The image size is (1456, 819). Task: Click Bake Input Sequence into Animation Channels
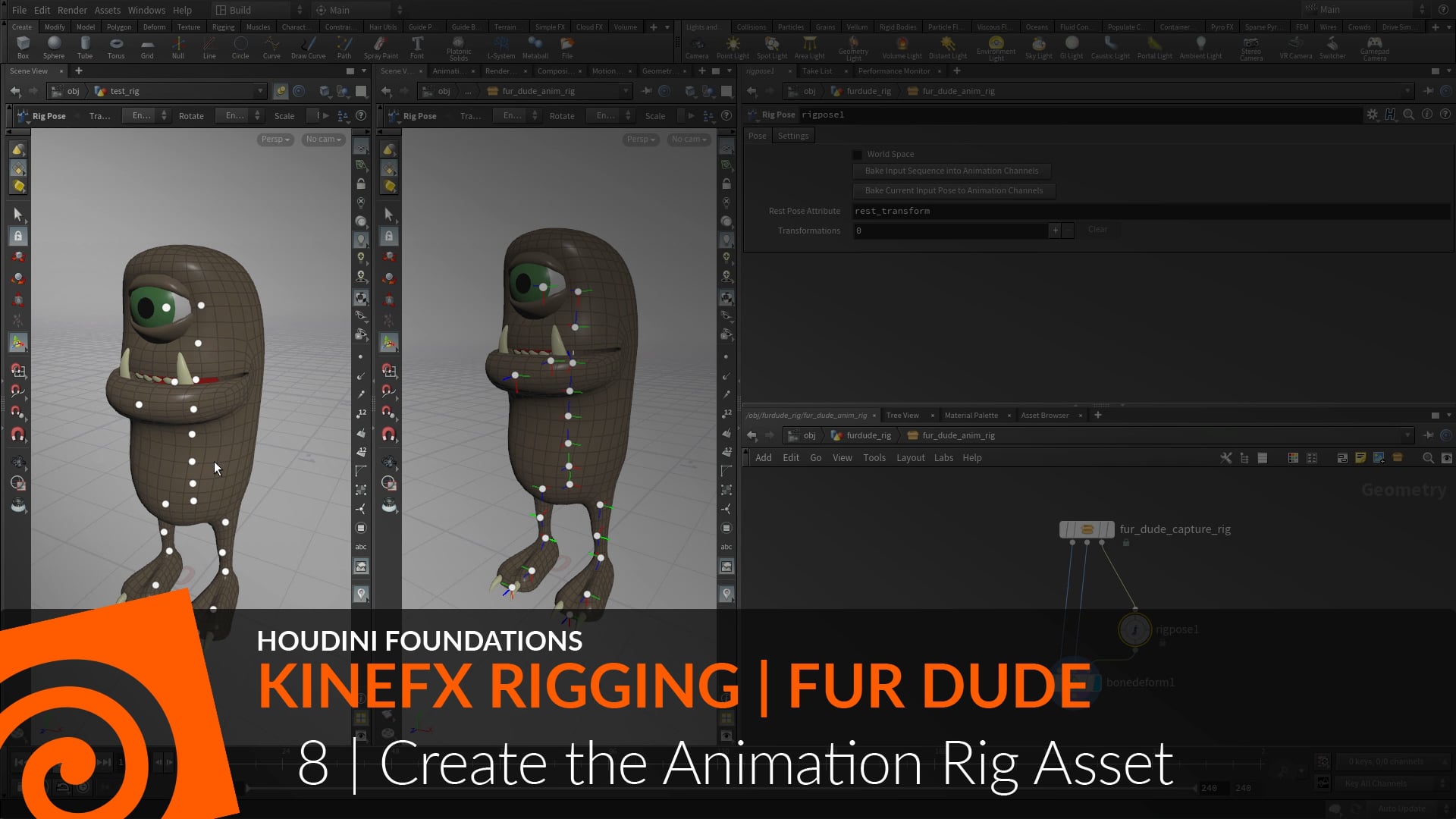coord(952,171)
